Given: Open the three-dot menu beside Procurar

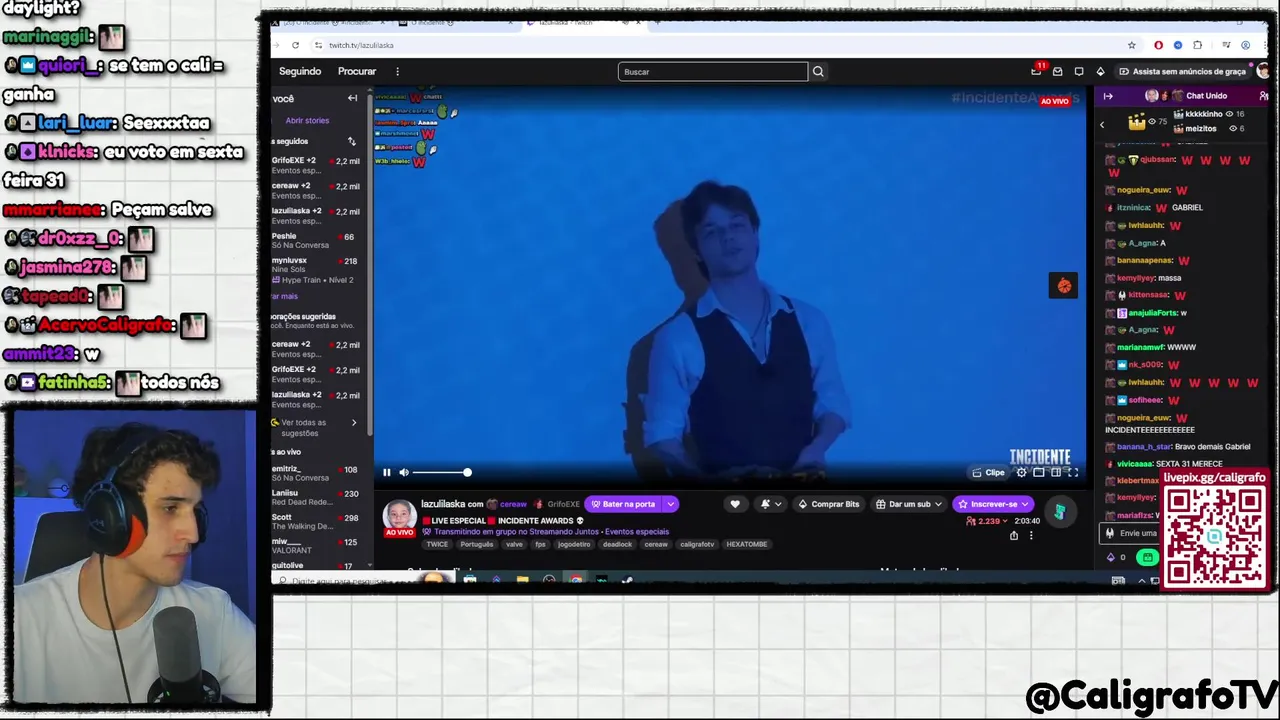Looking at the screenshot, I should 397,71.
